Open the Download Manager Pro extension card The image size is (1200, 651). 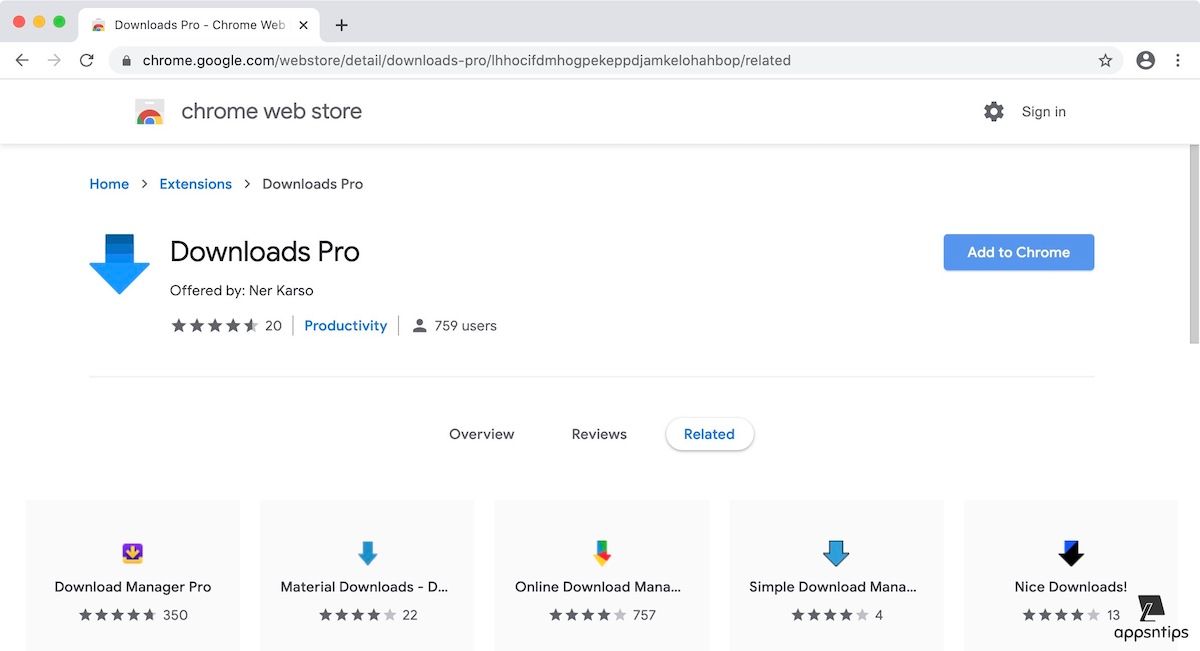(x=133, y=576)
